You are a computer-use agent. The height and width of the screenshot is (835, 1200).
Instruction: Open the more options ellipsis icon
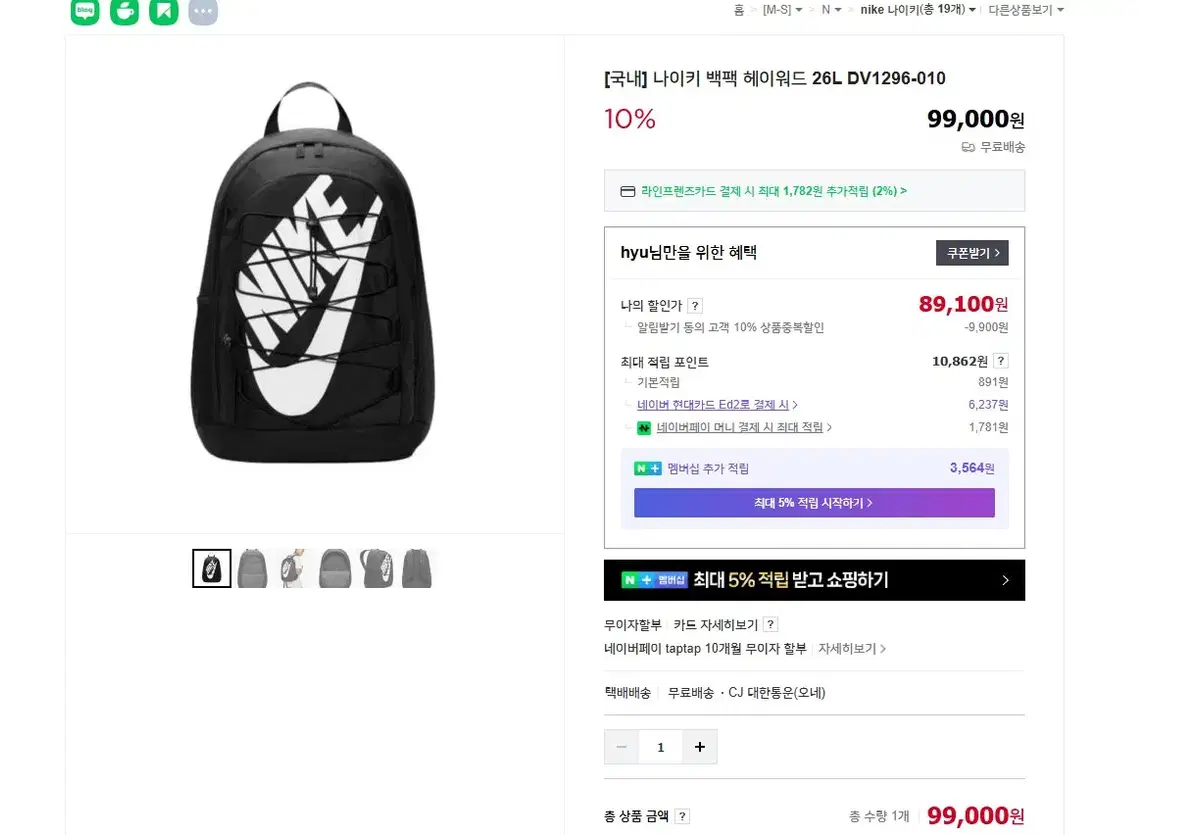tap(202, 11)
